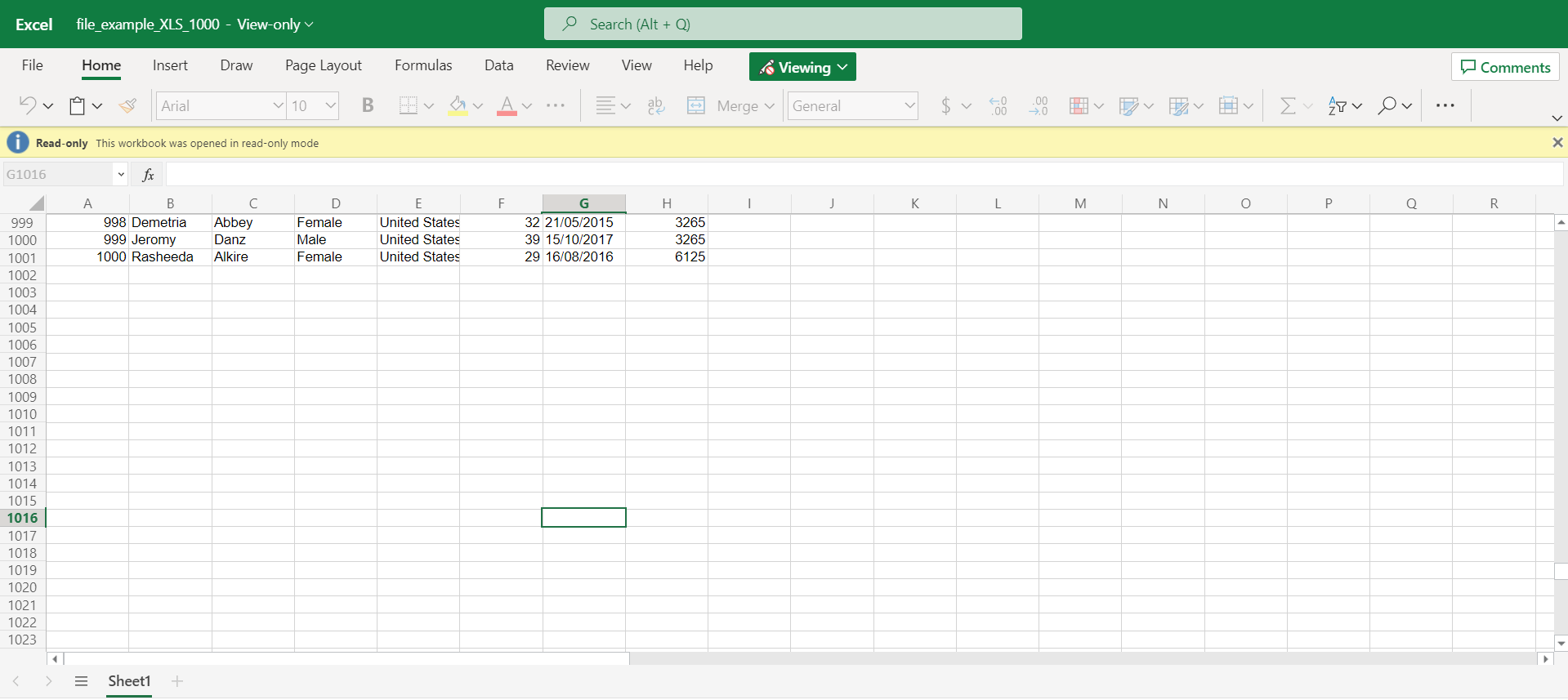Toggle Bold formatting
Viewport: 1568px width, 700px height.
(x=368, y=105)
